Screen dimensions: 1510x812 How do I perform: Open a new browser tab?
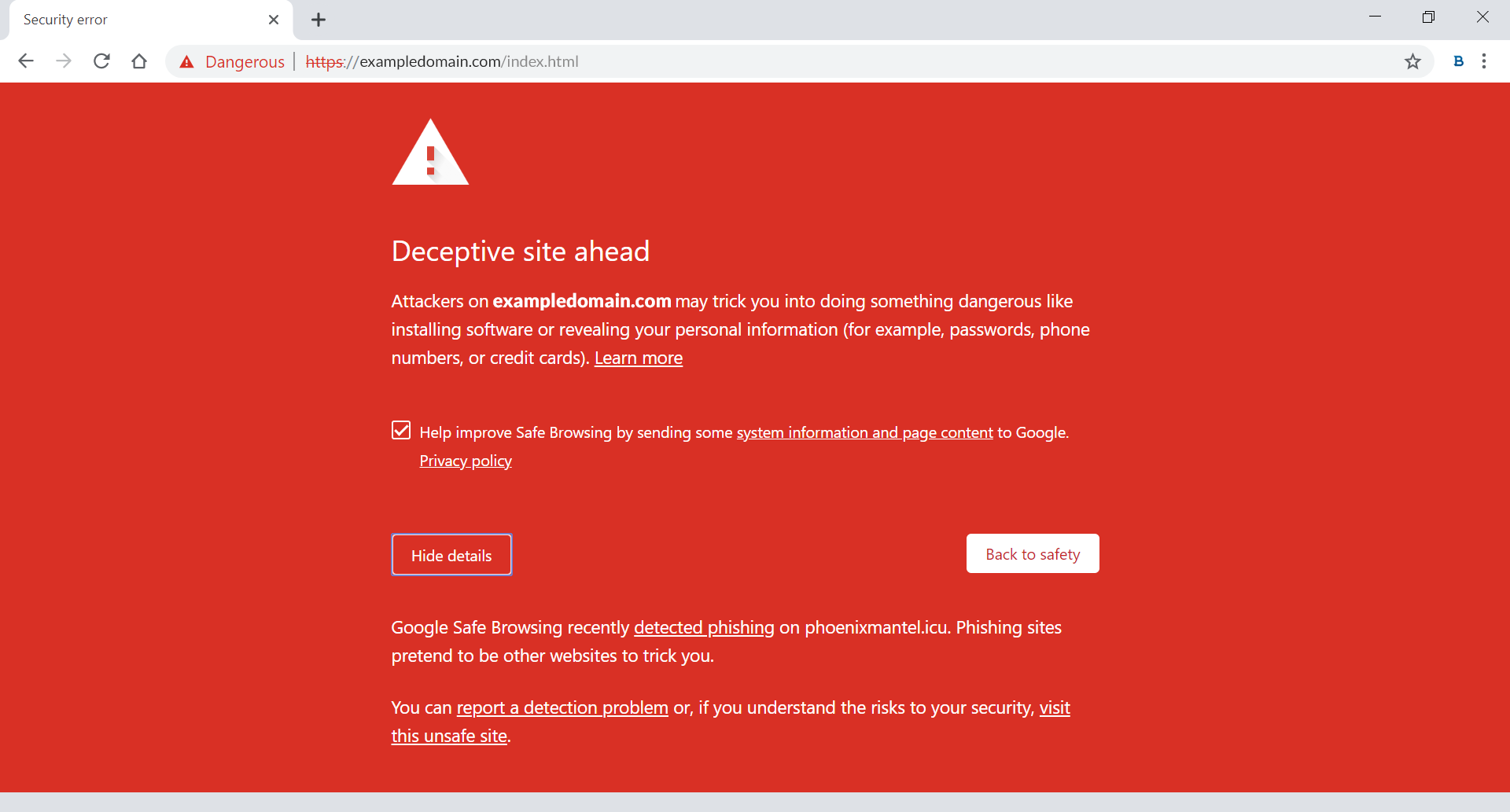click(318, 20)
